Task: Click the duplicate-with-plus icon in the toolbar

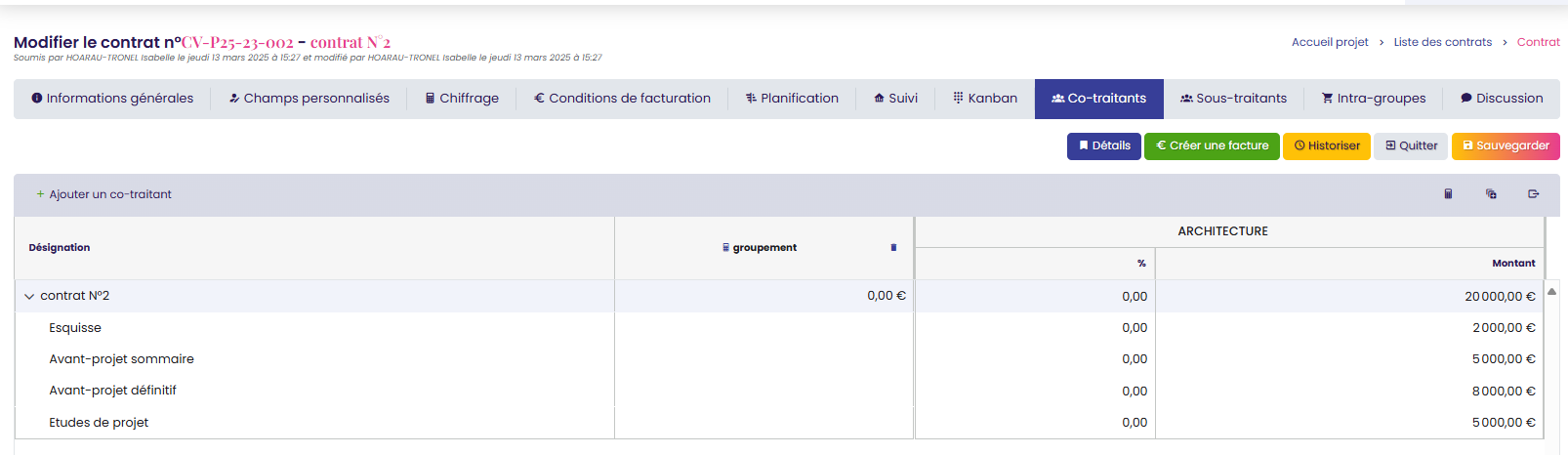Action: coord(1491,194)
